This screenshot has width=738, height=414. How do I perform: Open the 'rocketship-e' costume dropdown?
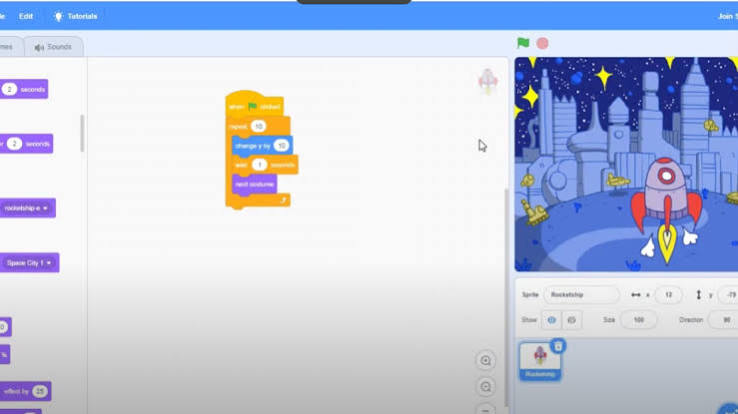[26, 208]
